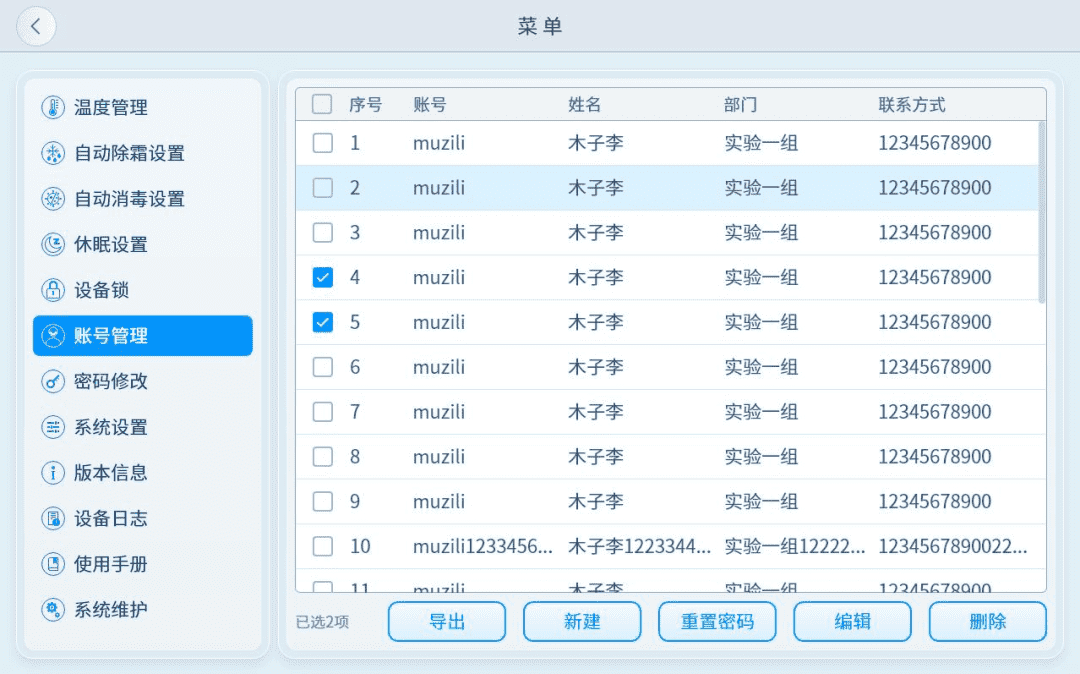
Task: Click the padlock icon for 设备锁
Action: tap(52, 291)
